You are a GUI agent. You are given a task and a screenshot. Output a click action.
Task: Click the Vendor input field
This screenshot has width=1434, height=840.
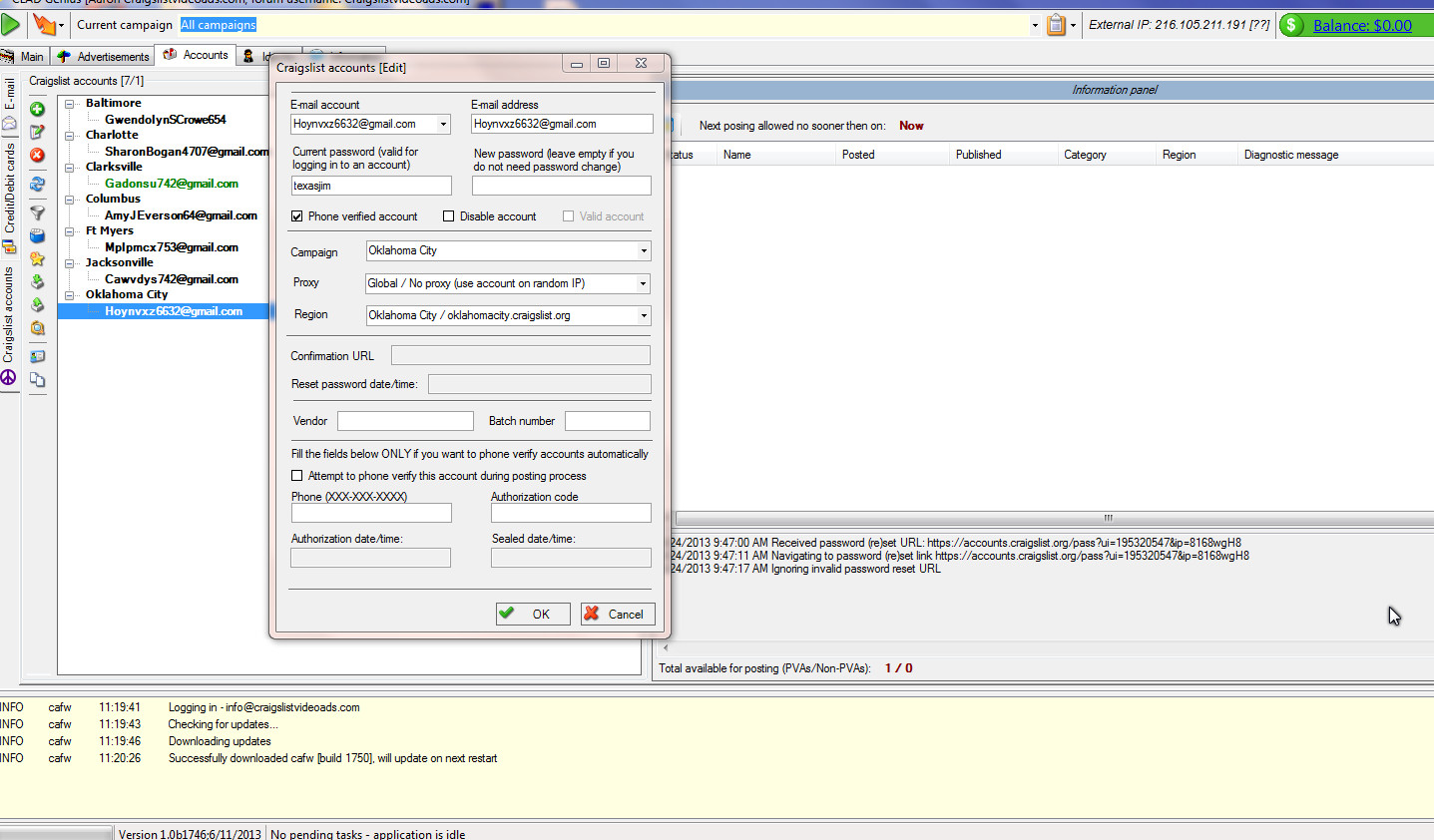[x=405, y=421]
